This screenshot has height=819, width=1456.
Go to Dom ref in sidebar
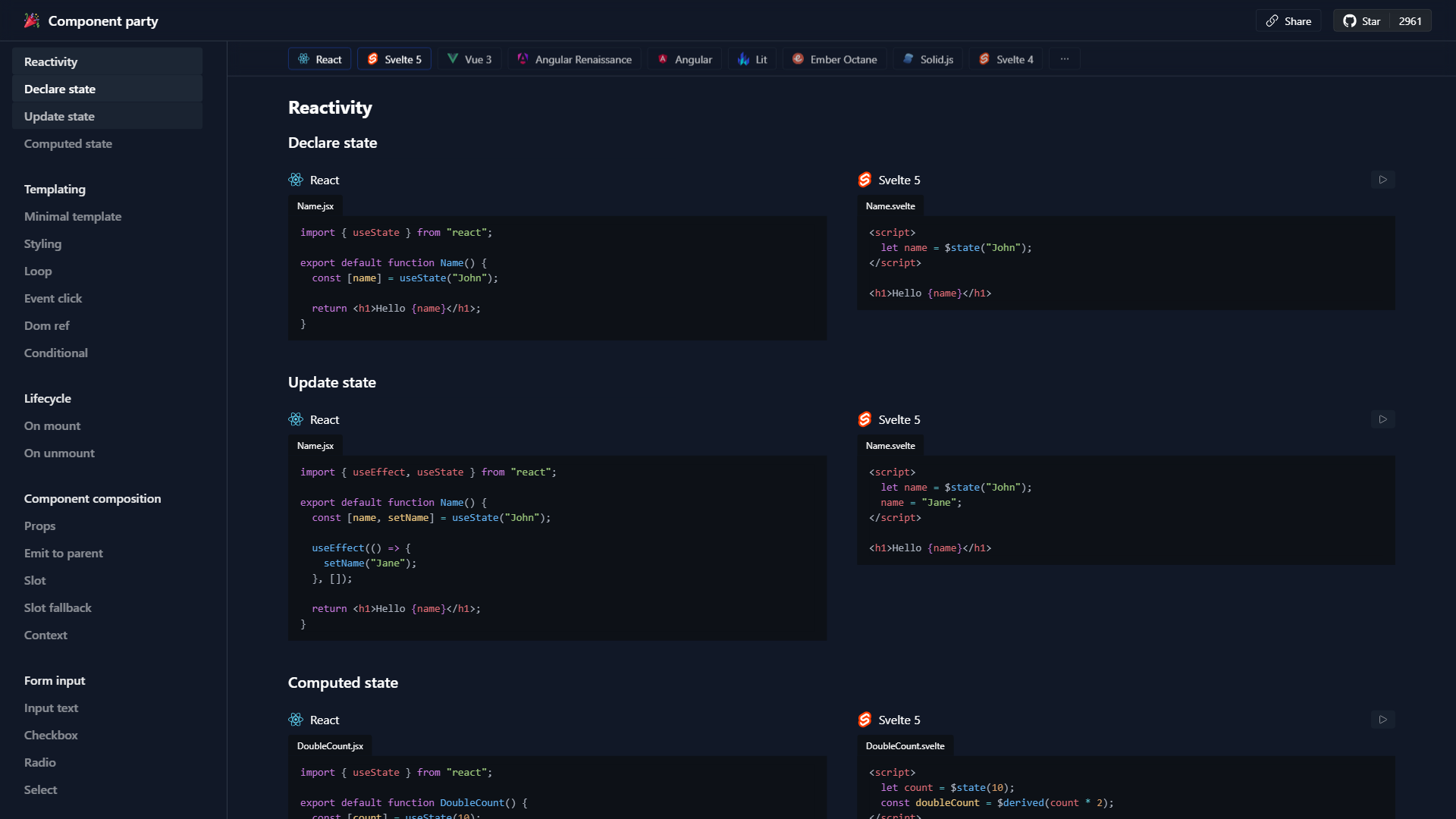[x=107, y=325]
